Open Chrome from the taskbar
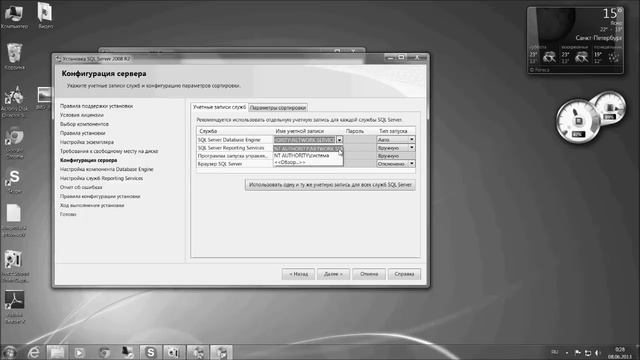 coord(104,352)
